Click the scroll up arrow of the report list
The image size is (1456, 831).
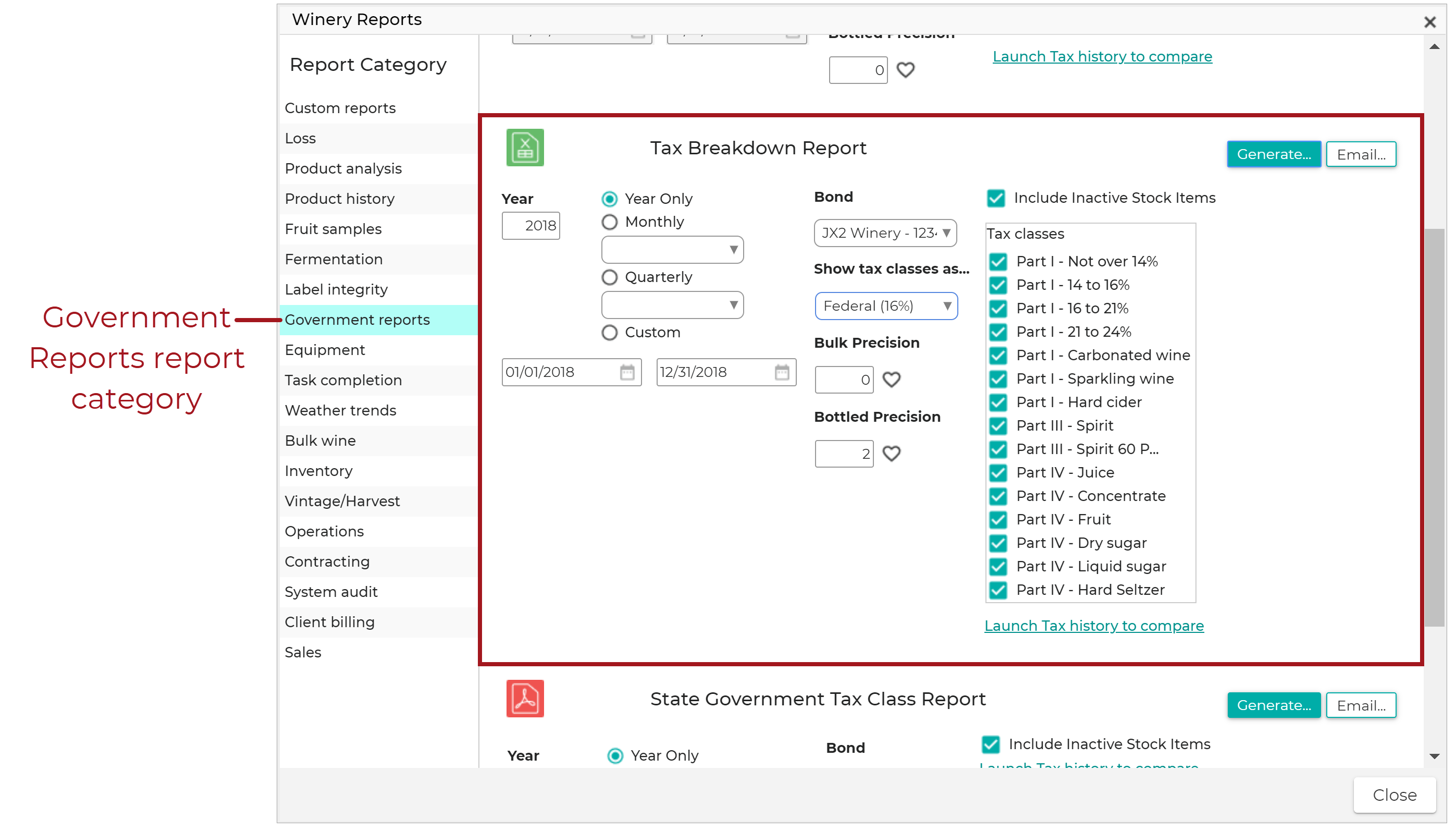pos(1434,47)
